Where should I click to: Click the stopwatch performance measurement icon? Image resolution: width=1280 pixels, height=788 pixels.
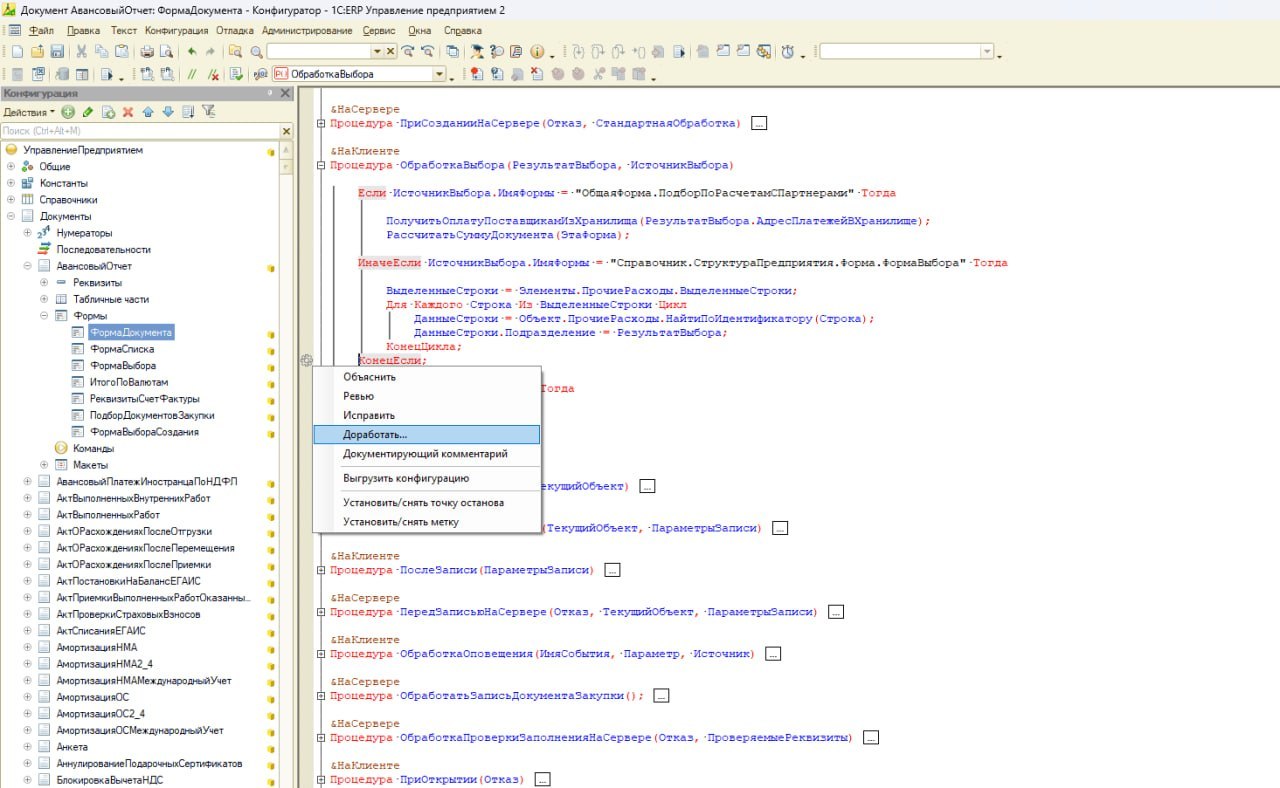coord(787,52)
